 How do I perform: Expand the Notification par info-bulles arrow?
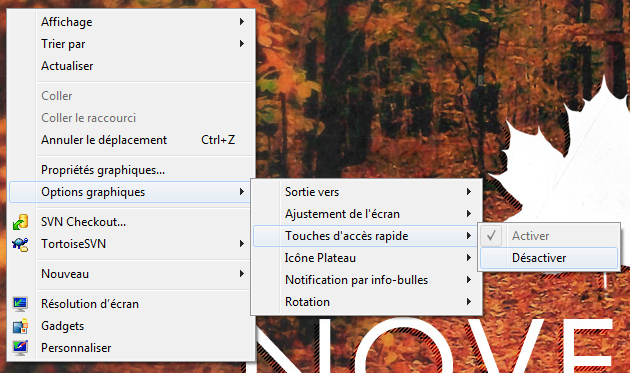pos(468,280)
